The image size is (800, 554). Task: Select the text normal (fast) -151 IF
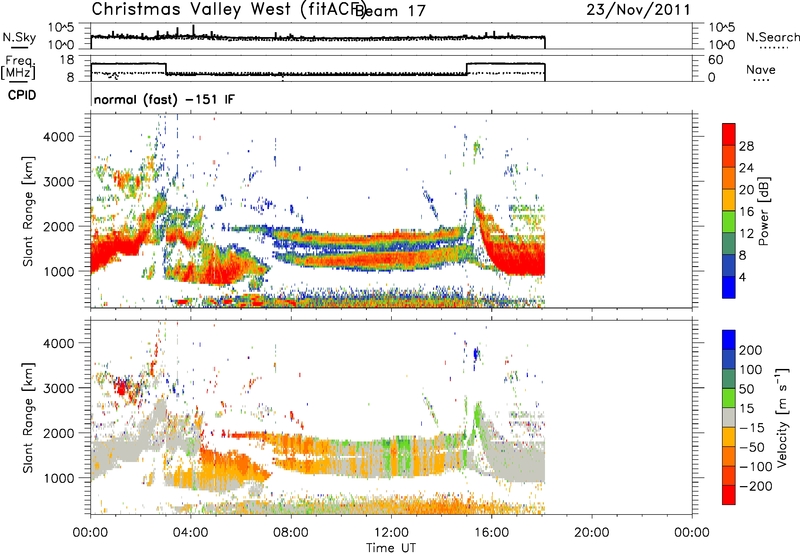pyautogui.click(x=164, y=99)
